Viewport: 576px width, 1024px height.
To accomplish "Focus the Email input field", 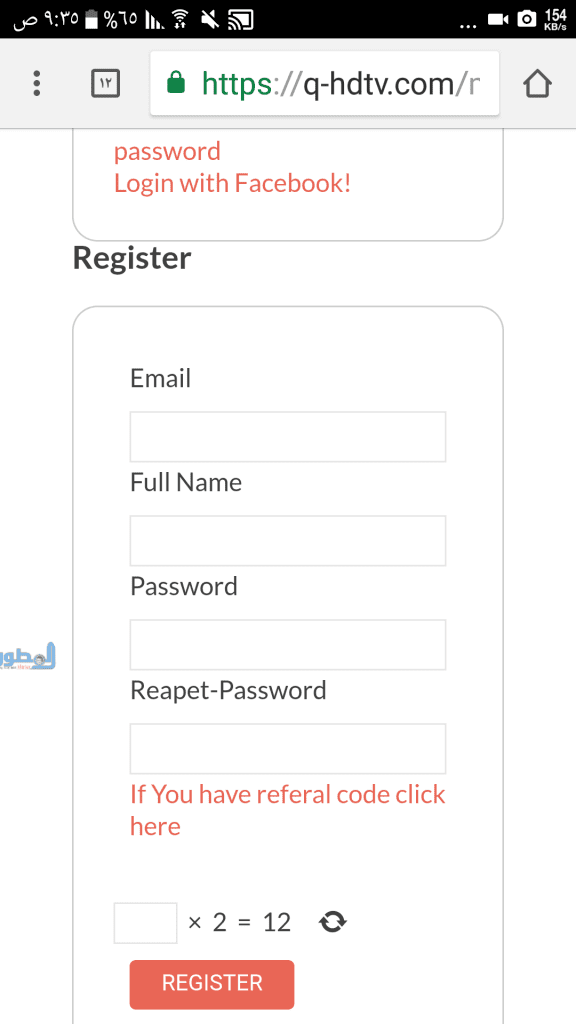I will click(288, 436).
